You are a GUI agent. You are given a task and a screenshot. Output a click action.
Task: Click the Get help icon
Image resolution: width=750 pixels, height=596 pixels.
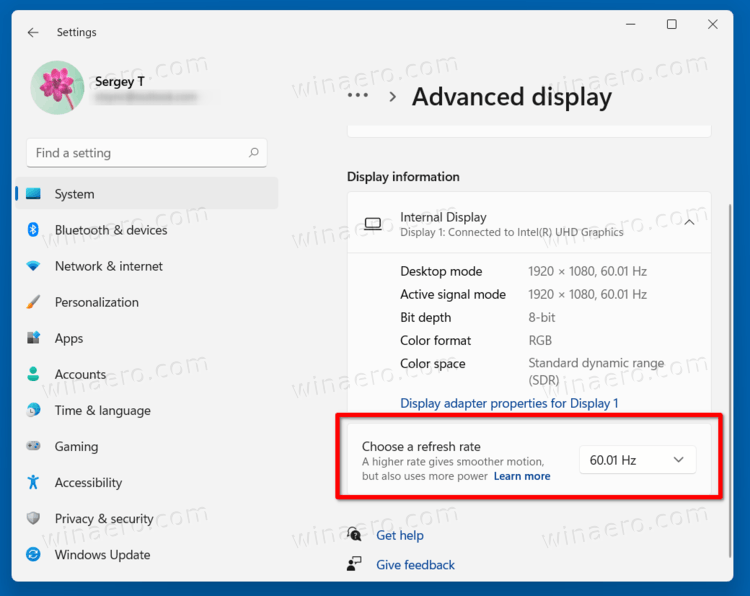coord(354,534)
